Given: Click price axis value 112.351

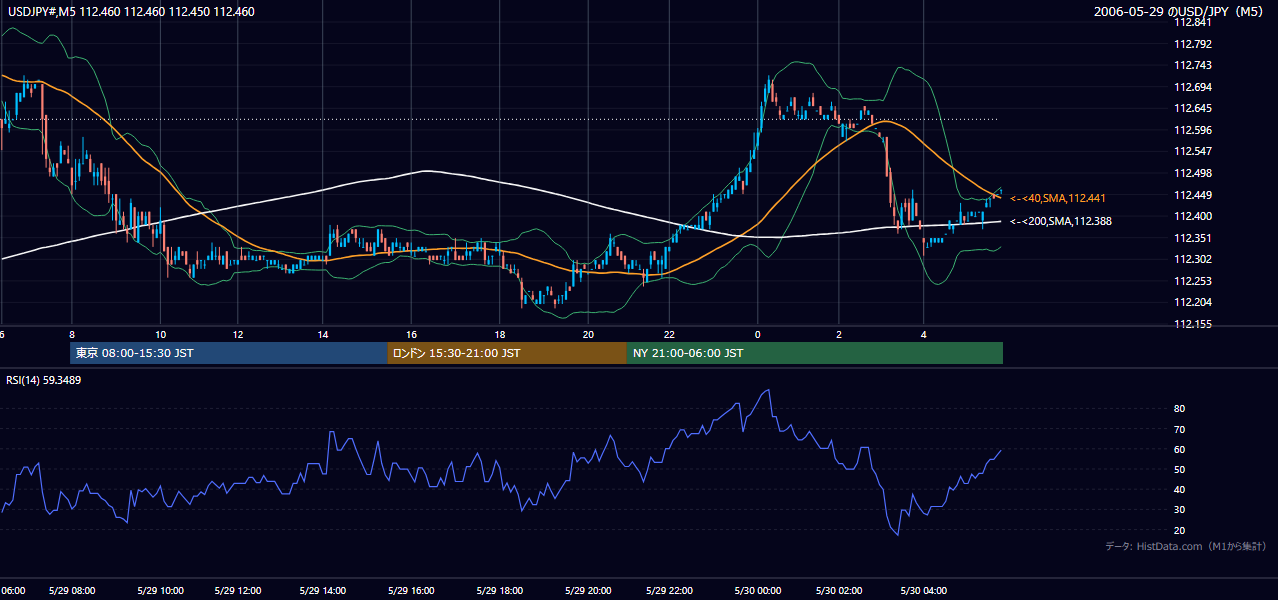Looking at the screenshot, I should click(1194, 238).
